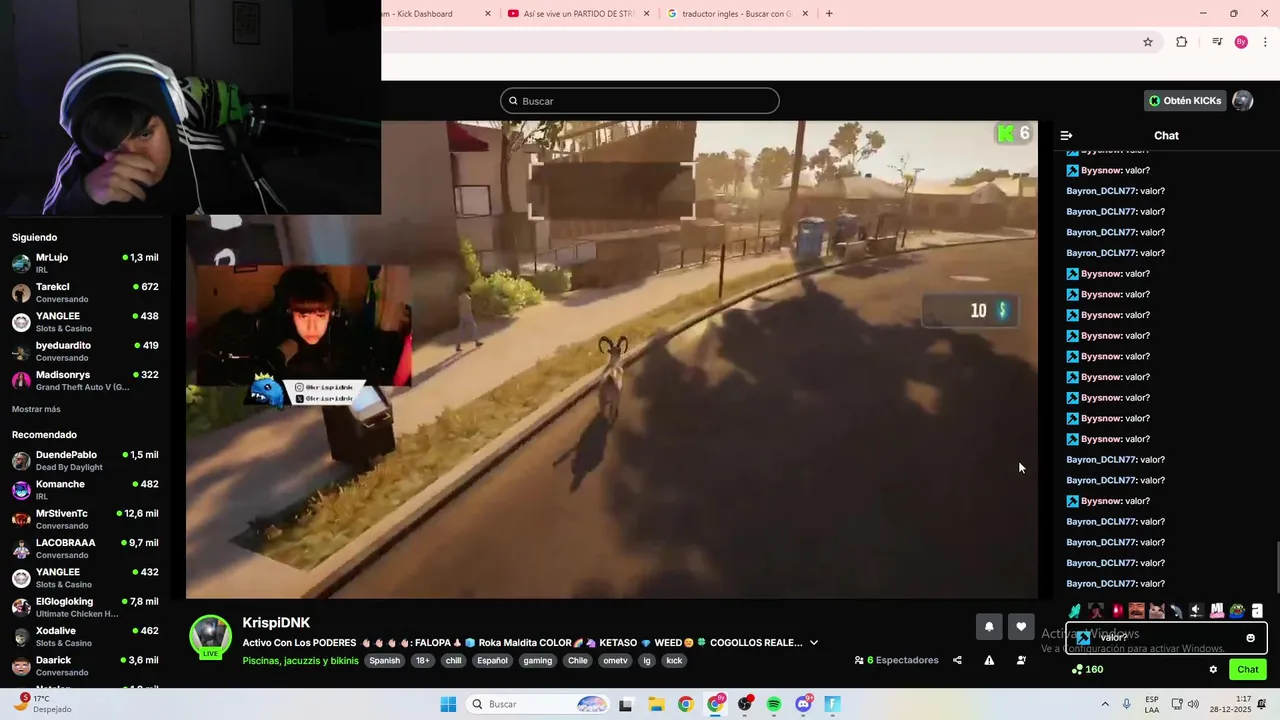Click the chat panel scrollbar

click(x=1276, y=567)
